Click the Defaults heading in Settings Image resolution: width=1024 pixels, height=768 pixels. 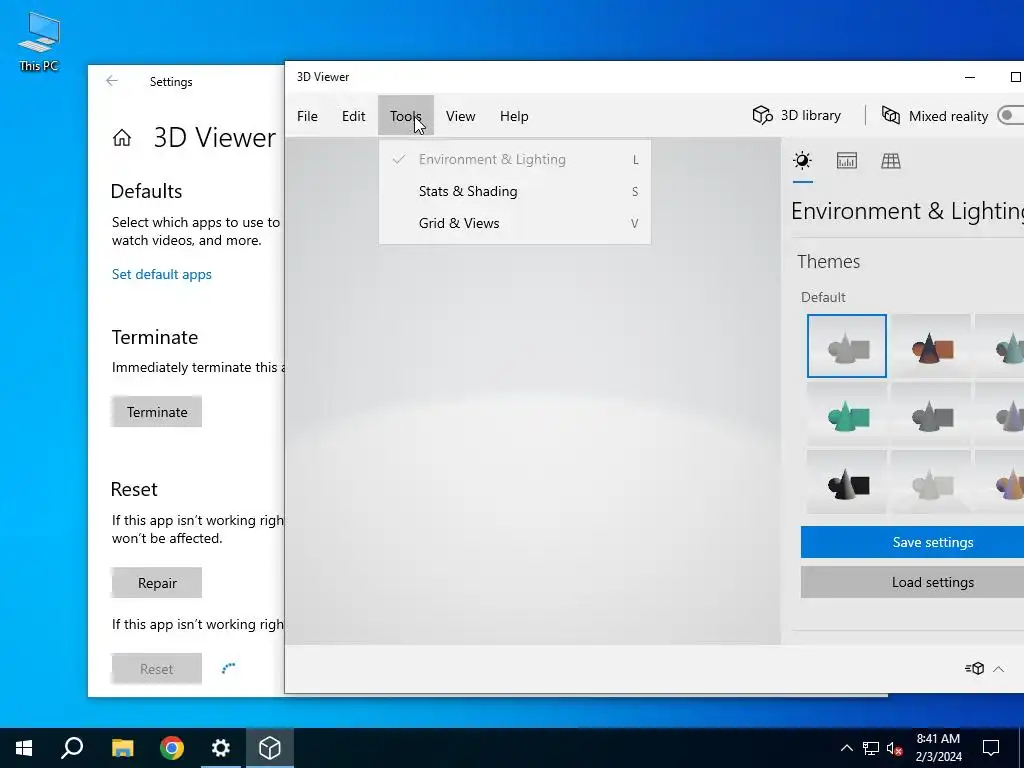point(146,191)
